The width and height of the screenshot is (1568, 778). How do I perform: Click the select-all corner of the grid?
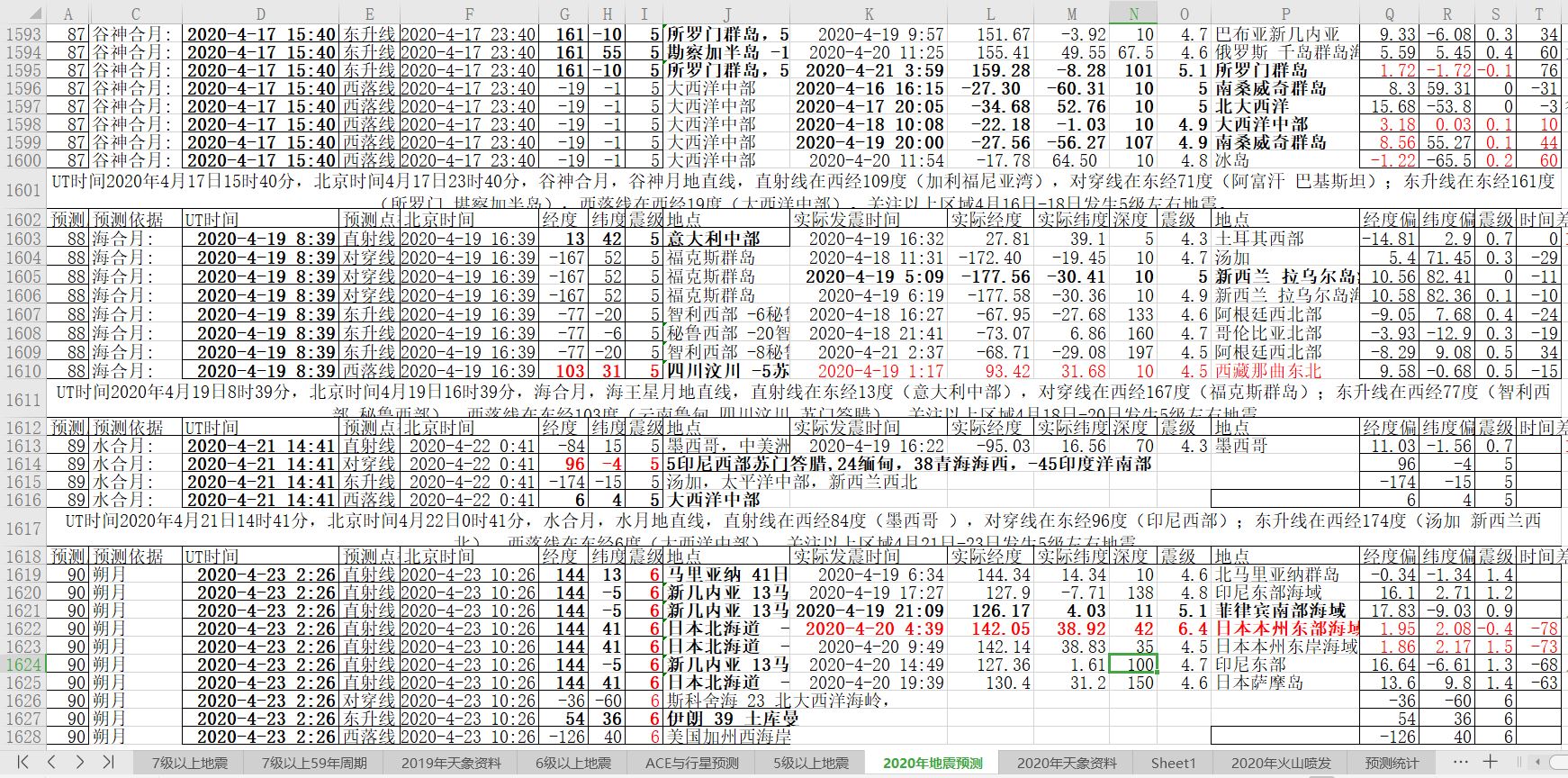pyautogui.click(x=23, y=14)
